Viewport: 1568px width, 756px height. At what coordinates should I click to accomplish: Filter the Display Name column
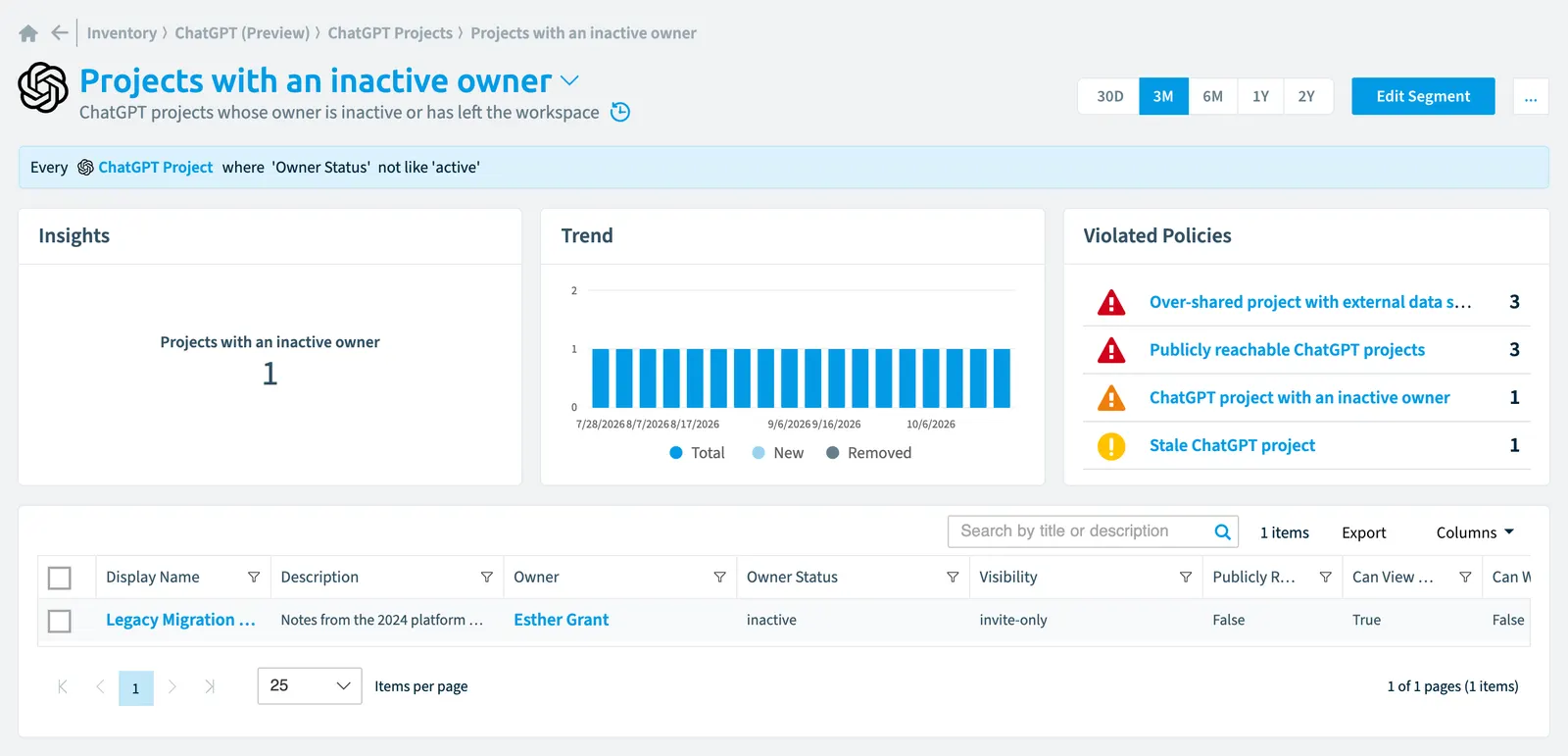point(254,578)
